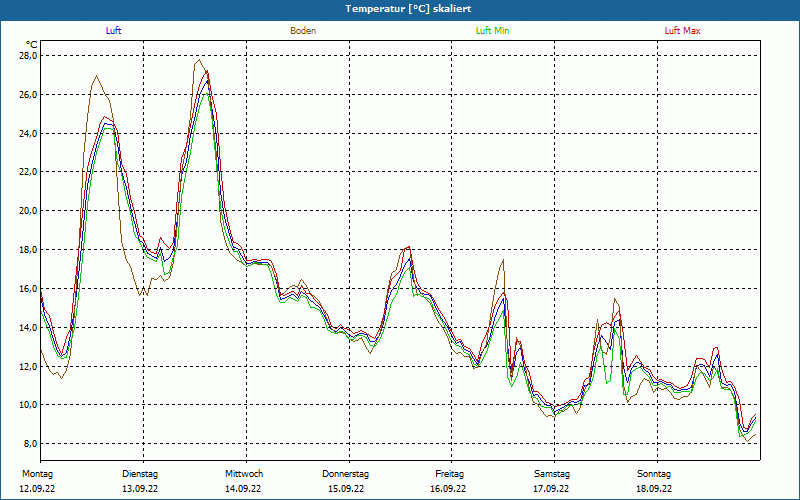Click the 'Sonntag' day label
The height and width of the screenshot is (500, 800).
(654, 474)
